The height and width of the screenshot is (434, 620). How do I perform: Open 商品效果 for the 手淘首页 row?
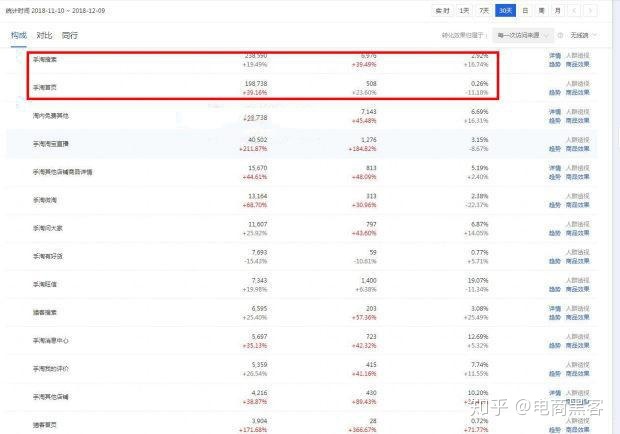click(x=577, y=92)
